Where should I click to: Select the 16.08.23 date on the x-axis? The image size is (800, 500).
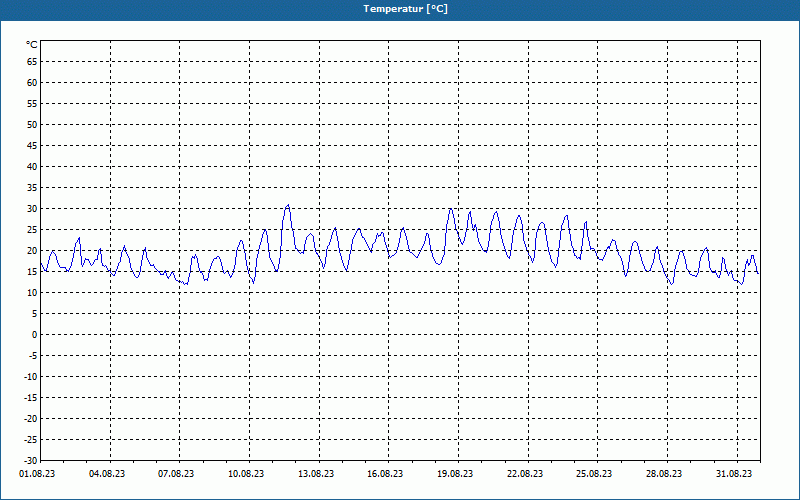point(385,474)
